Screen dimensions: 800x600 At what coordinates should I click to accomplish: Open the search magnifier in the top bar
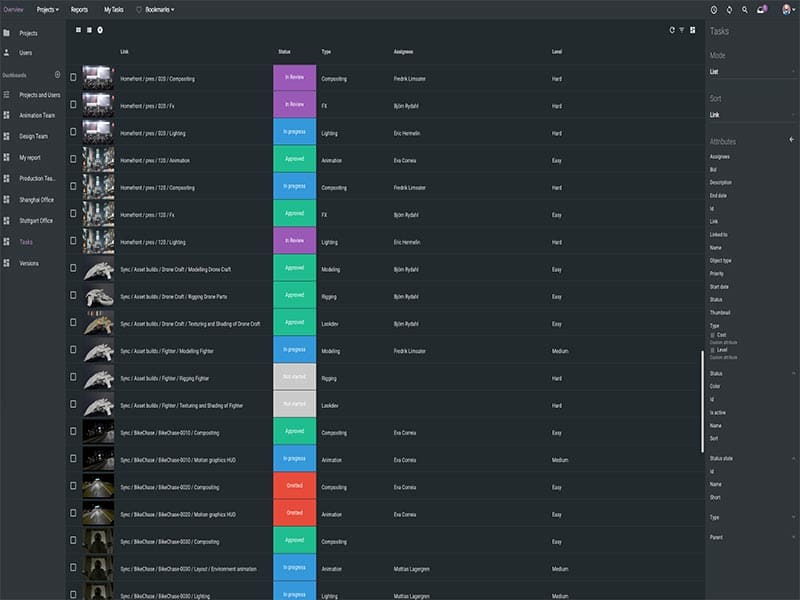point(744,9)
